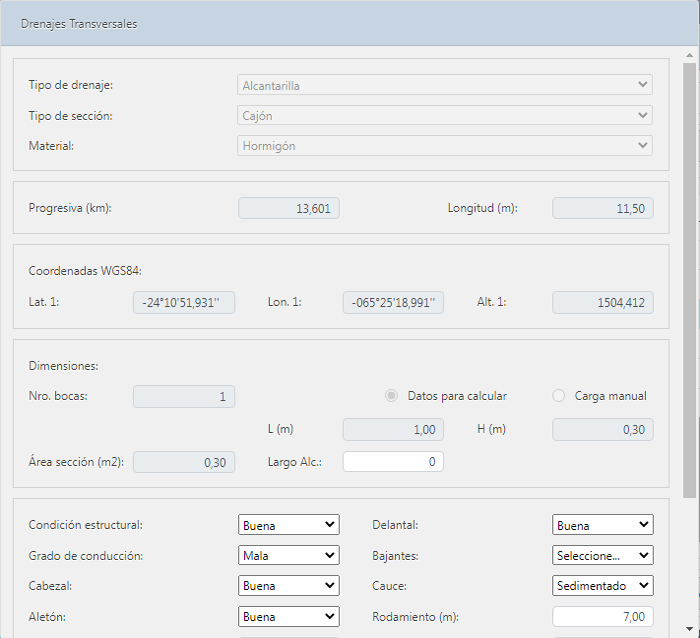This screenshot has width=700, height=638.
Task: Select 'Datos para calcular' radio button
Action: (x=391, y=396)
